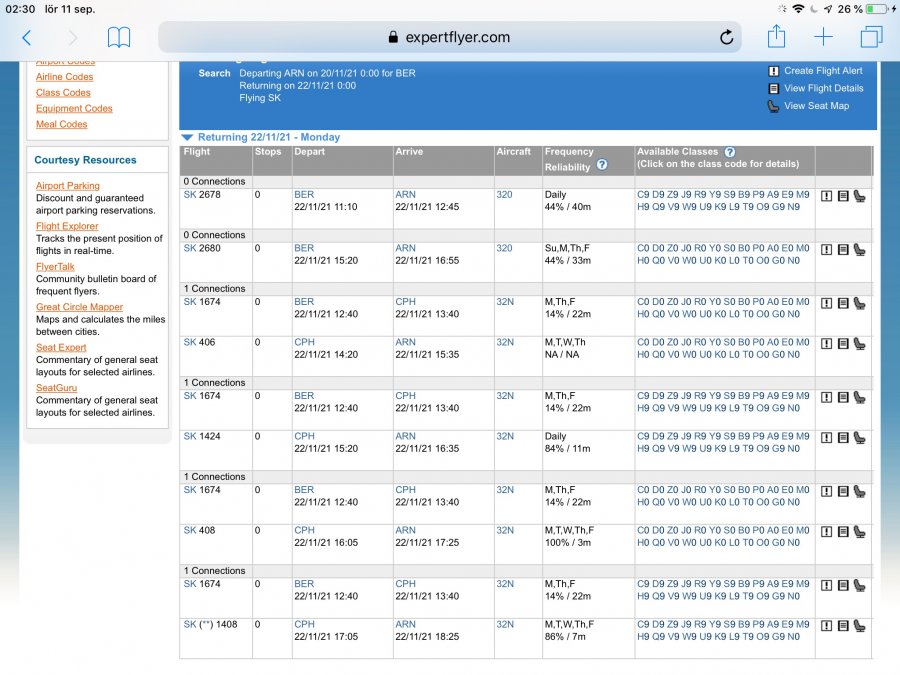Open seat map for SK 1424
The width and height of the screenshot is (900, 675).
860,437
